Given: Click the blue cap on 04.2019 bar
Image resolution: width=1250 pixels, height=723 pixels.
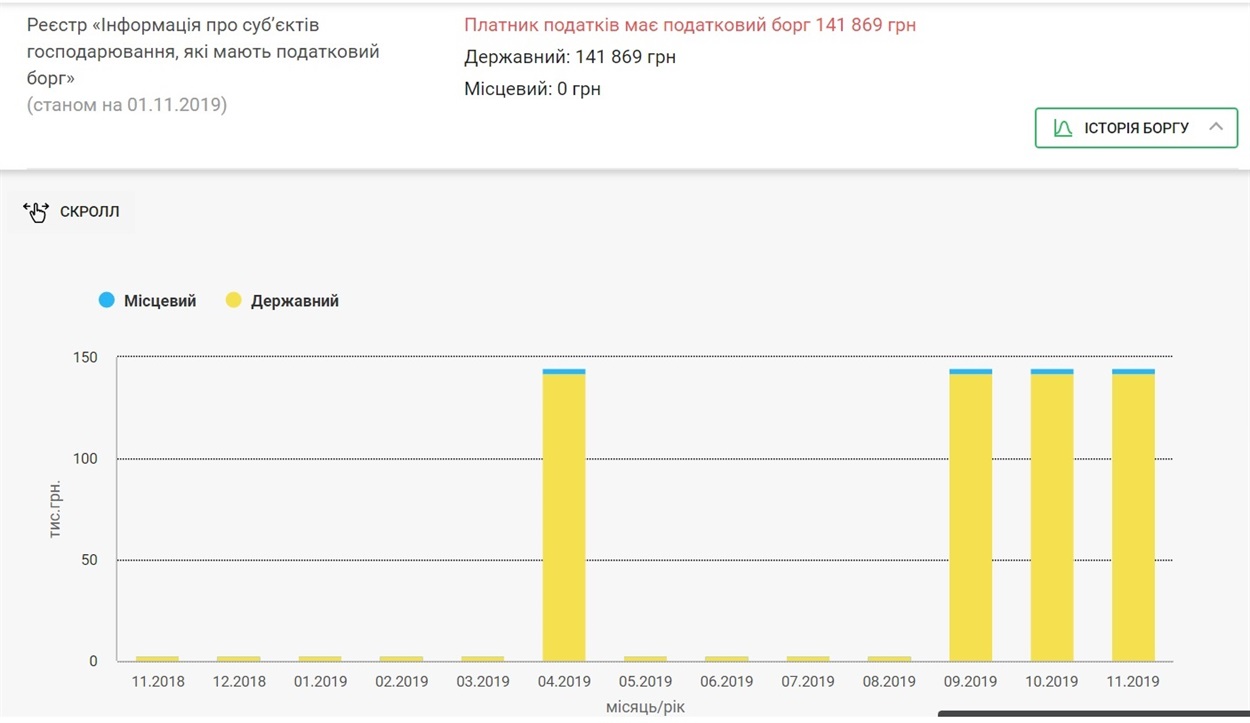Looking at the screenshot, I should coord(564,371).
